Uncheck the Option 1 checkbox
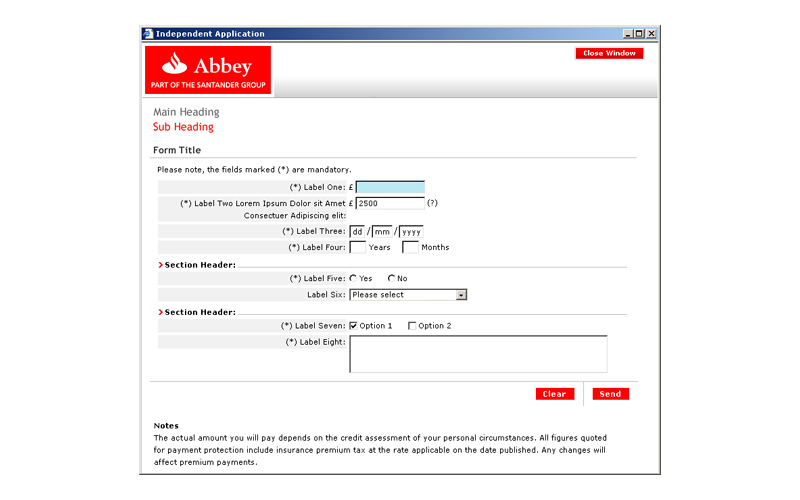Viewport: 800px width, 500px height. pyautogui.click(x=353, y=326)
